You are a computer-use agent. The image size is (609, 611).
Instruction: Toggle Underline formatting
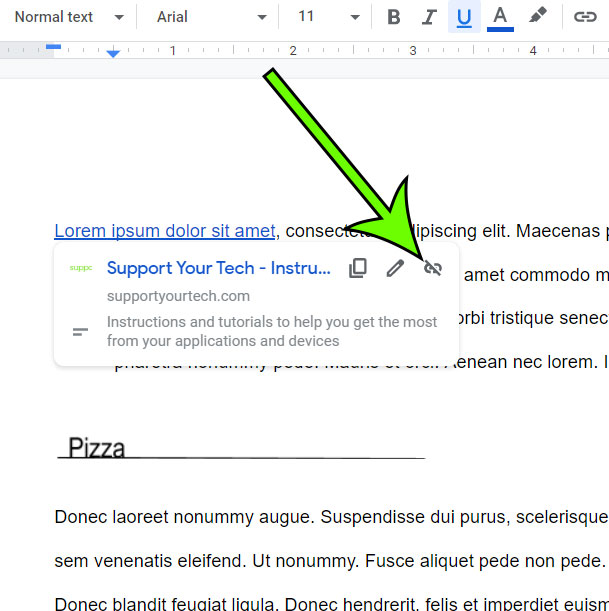(x=464, y=17)
